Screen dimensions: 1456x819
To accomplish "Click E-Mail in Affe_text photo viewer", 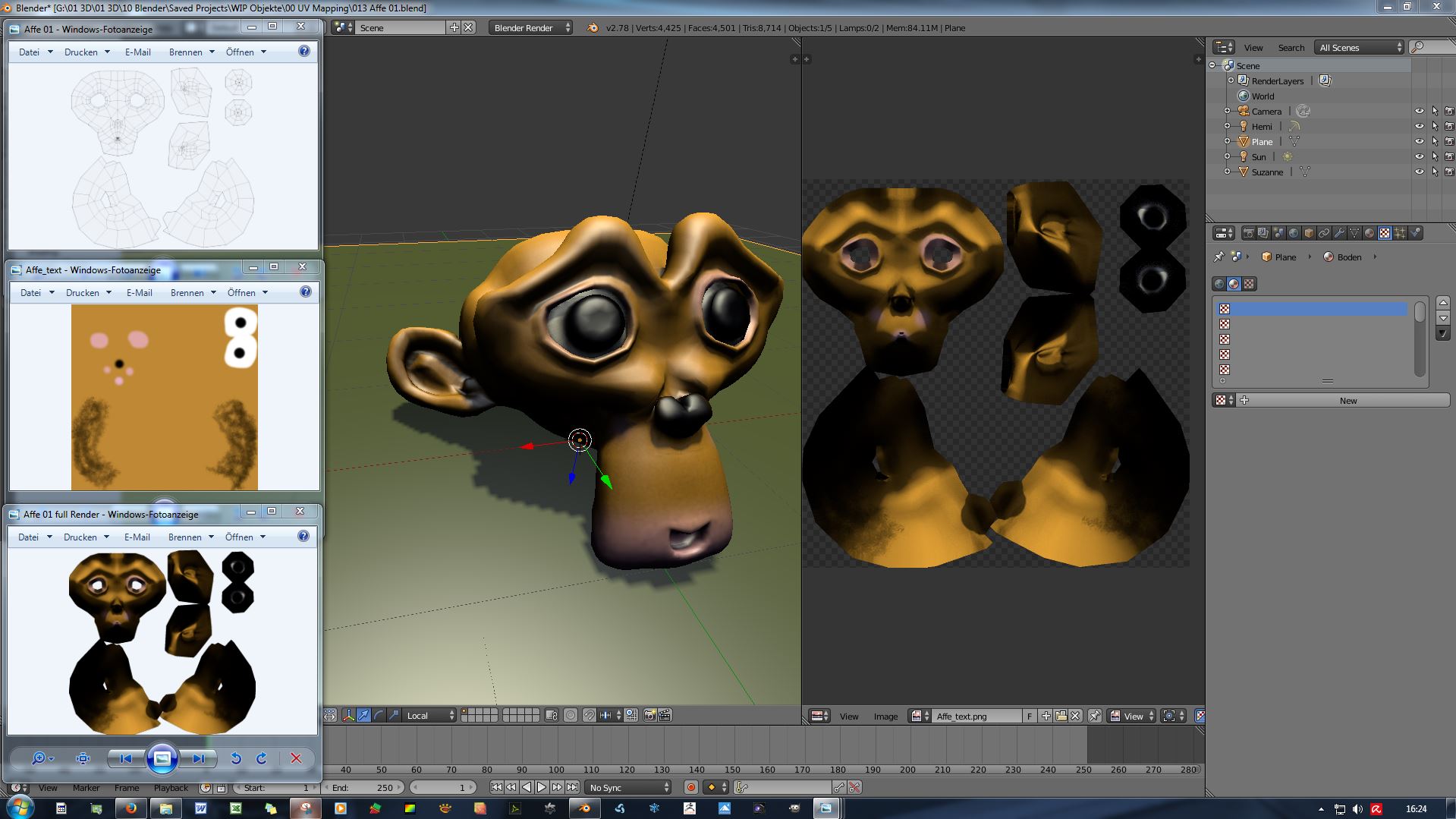I will 140,292.
